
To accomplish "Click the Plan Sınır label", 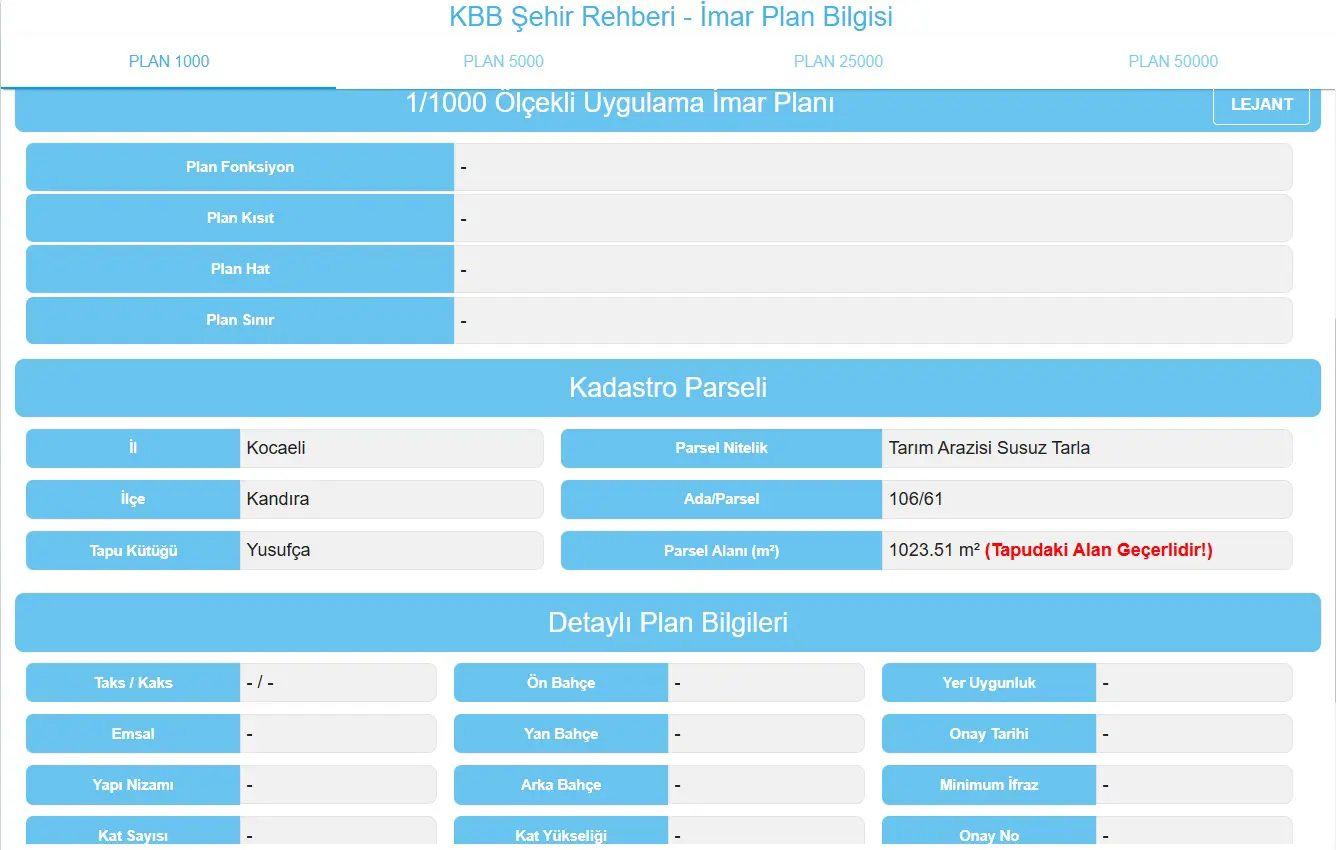I will (240, 320).
